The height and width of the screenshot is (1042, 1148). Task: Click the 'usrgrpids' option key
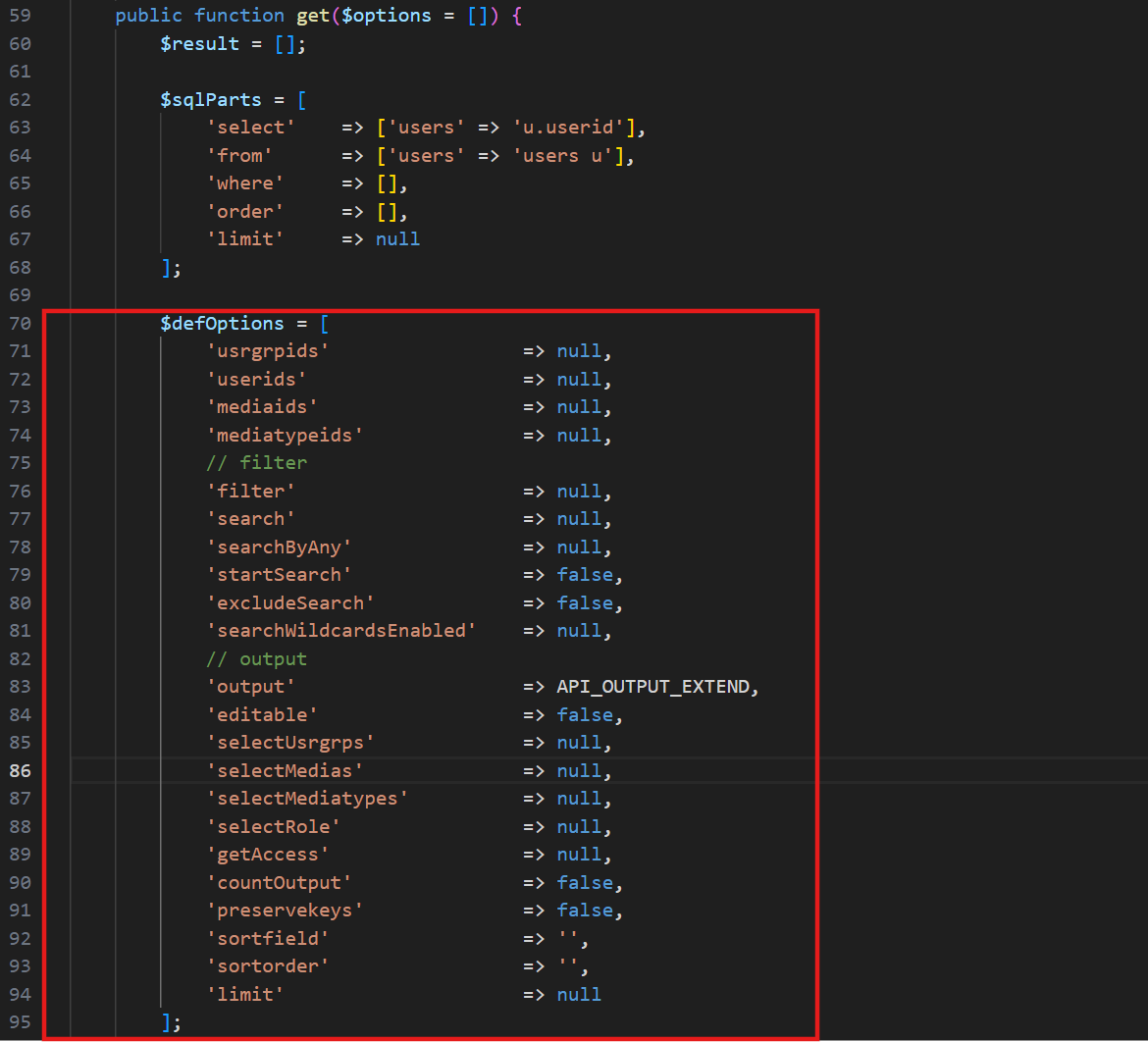(x=267, y=351)
